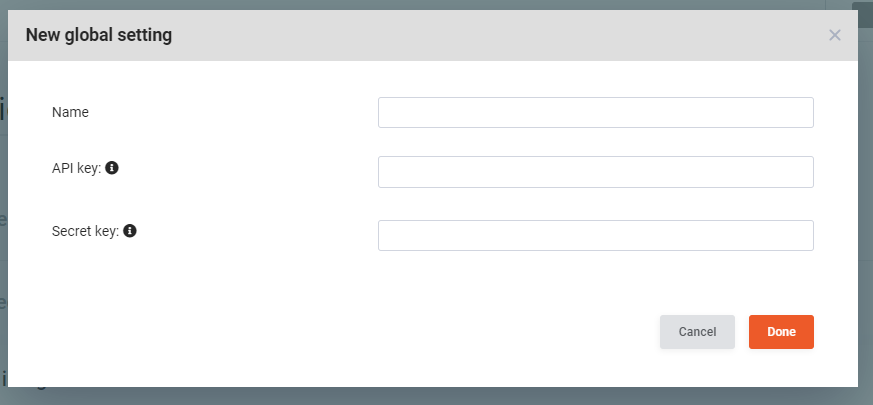Click into the Name input field

596,113
